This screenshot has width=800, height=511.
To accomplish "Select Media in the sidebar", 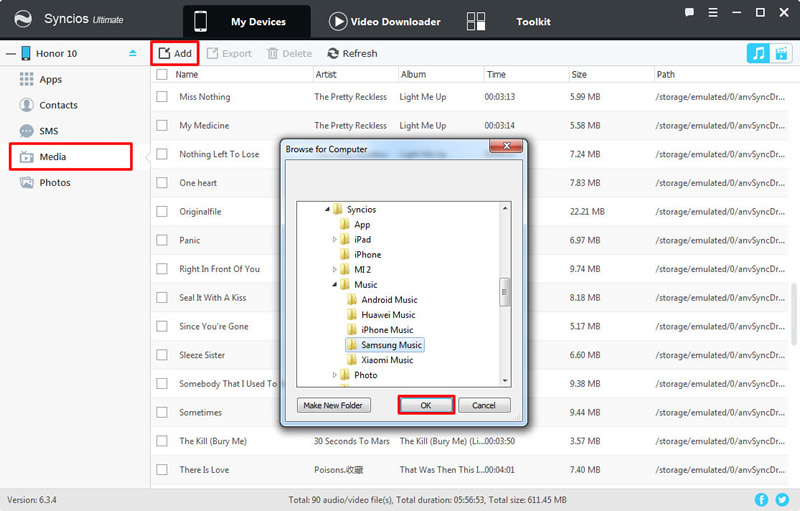I will click(x=71, y=157).
